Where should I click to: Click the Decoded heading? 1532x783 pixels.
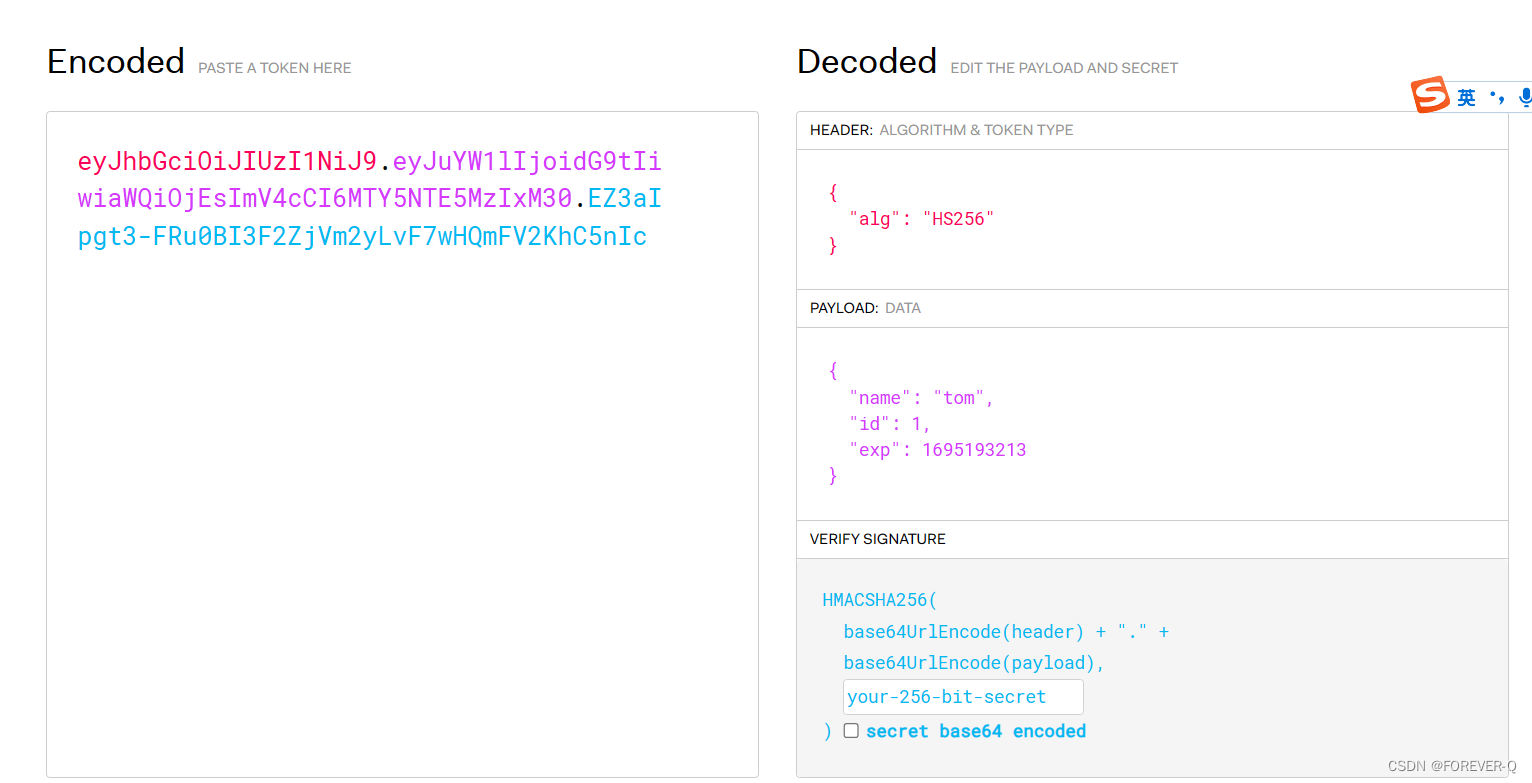(x=866, y=61)
